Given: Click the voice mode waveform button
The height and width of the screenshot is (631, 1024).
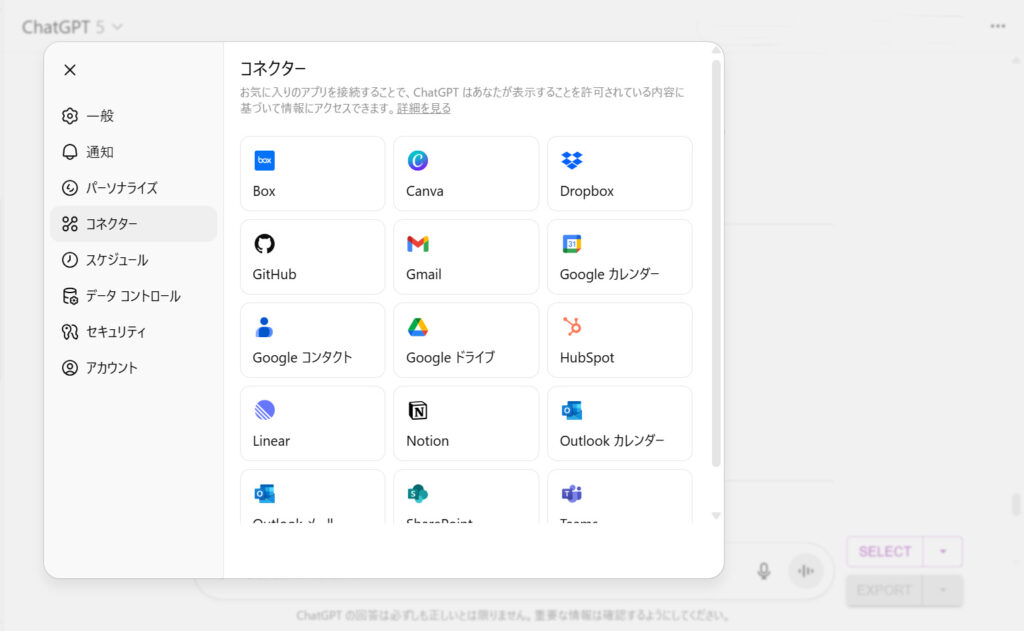Looking at the screenshot, I should coord(806,571).
